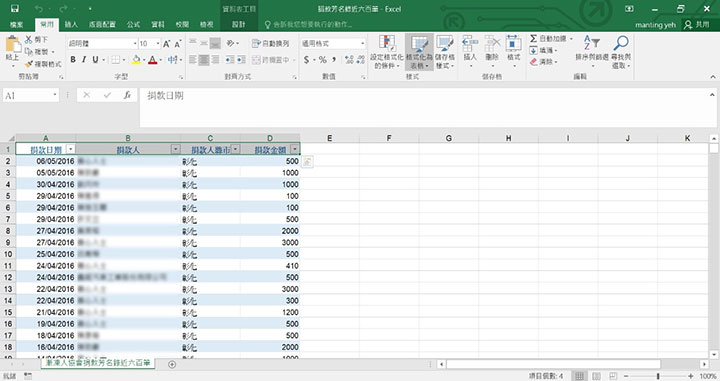The image size is (720, 381).
Task: Open Sort & Filter options
Action: (592, 51)
